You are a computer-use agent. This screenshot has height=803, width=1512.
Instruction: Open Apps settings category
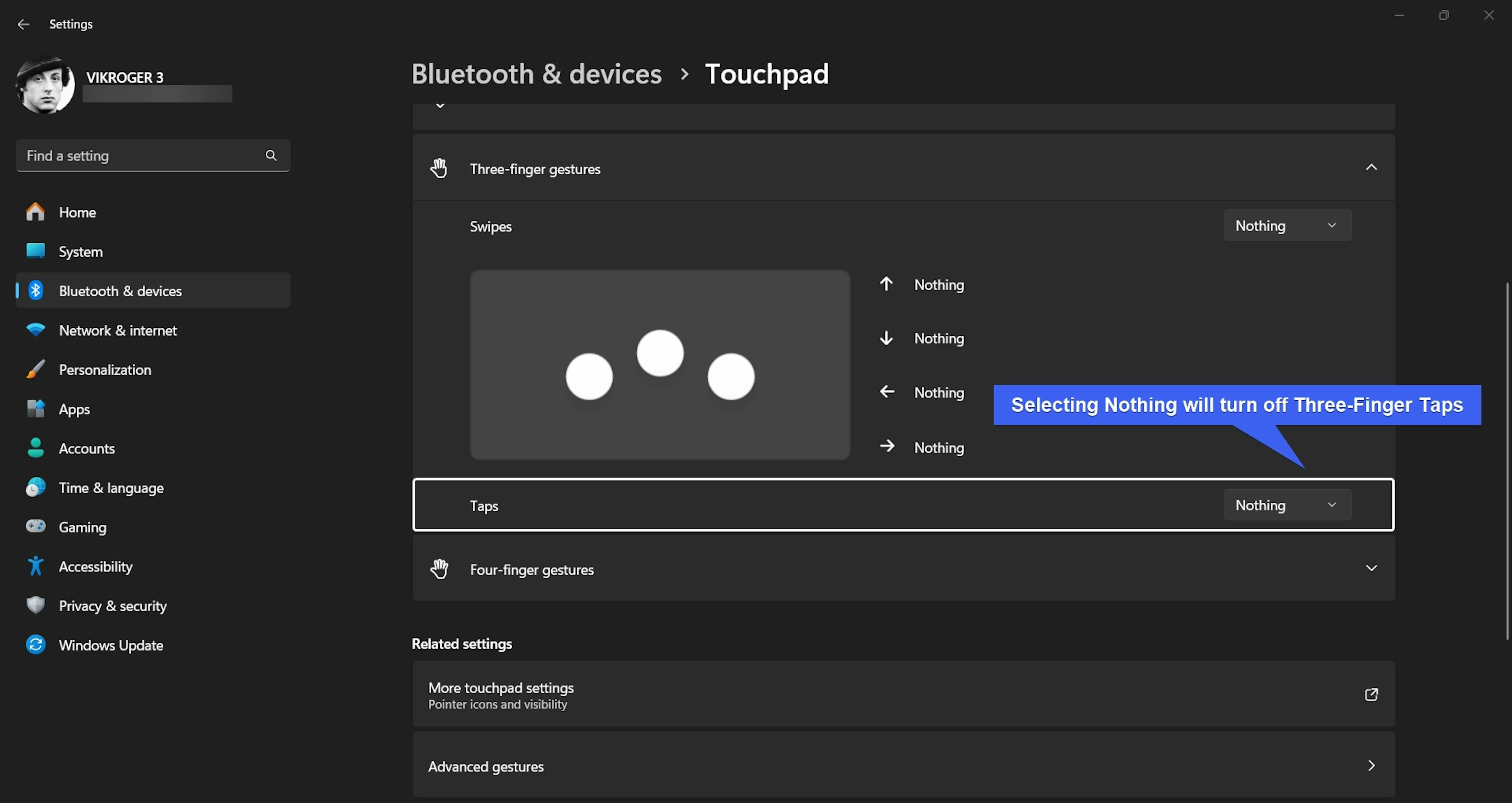(74, 409)
